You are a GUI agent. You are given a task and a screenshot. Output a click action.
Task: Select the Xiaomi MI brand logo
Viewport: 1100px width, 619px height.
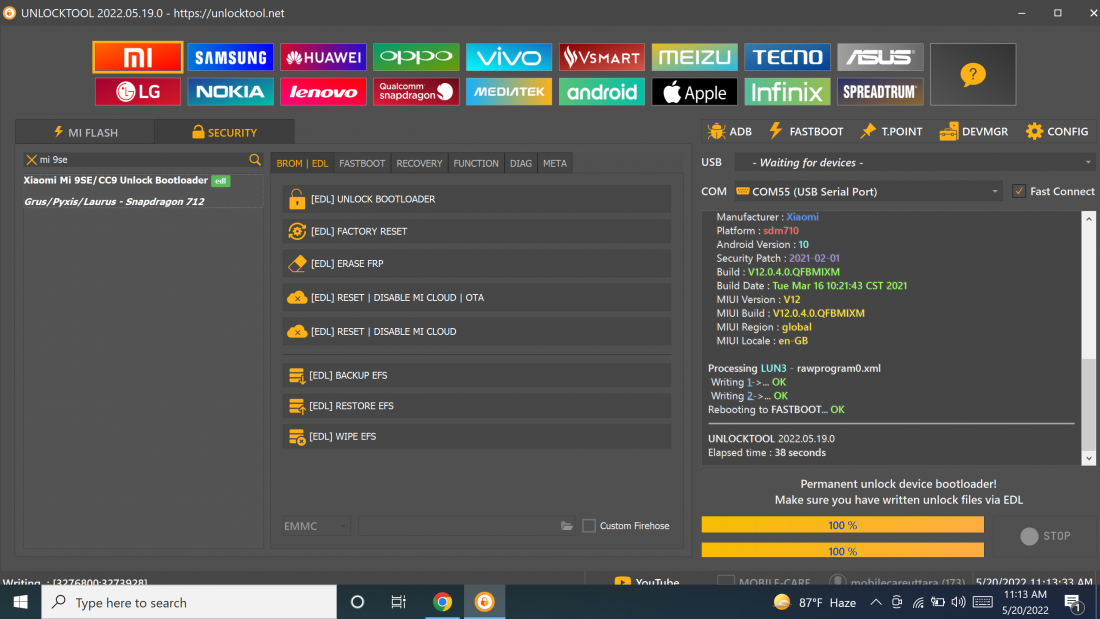click(138, 58)
